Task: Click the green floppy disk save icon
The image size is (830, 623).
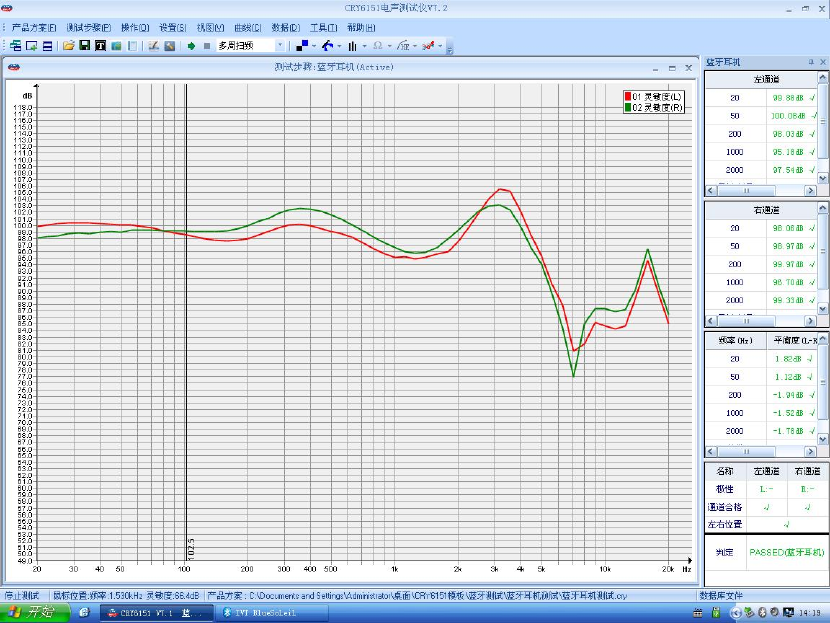Action: click(x=85, y=46)
